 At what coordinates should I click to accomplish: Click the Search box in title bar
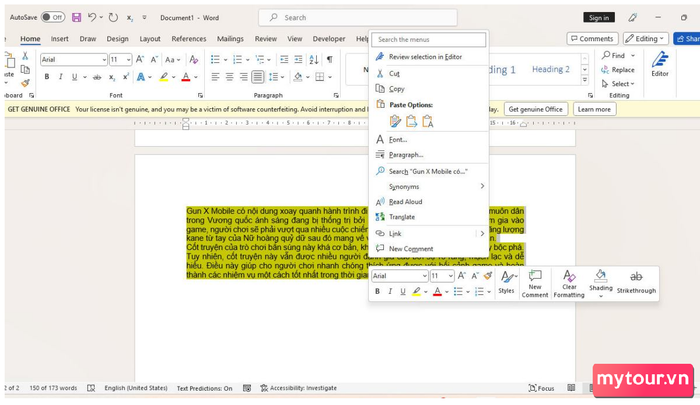point(358,17)
